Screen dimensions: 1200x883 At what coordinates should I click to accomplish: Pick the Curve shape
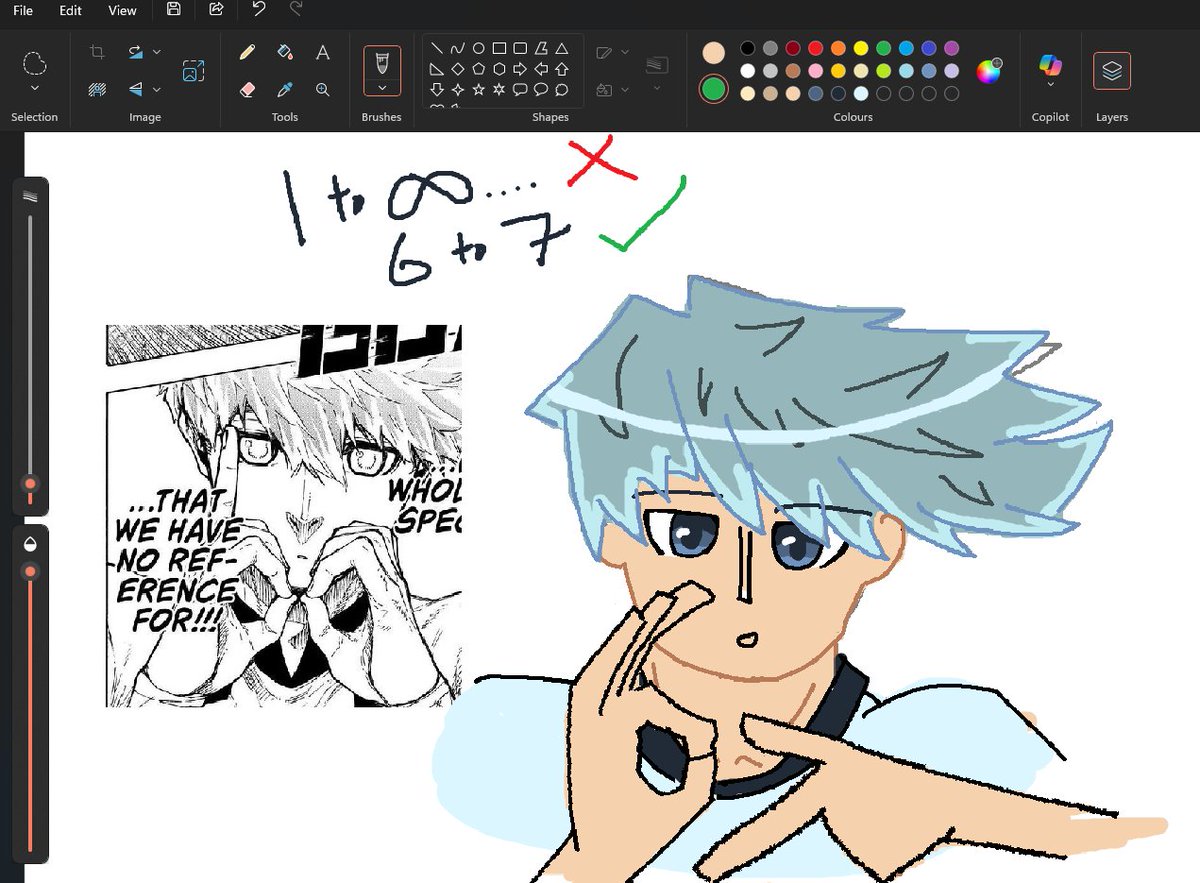[458, 48]
